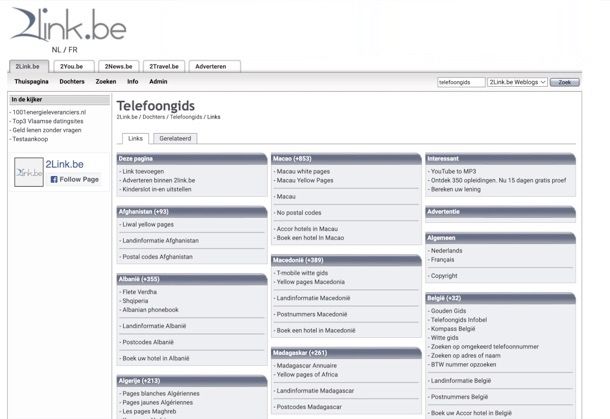Open Postcodes Madagascar link

pyautogui.click(x=309, y=407)
